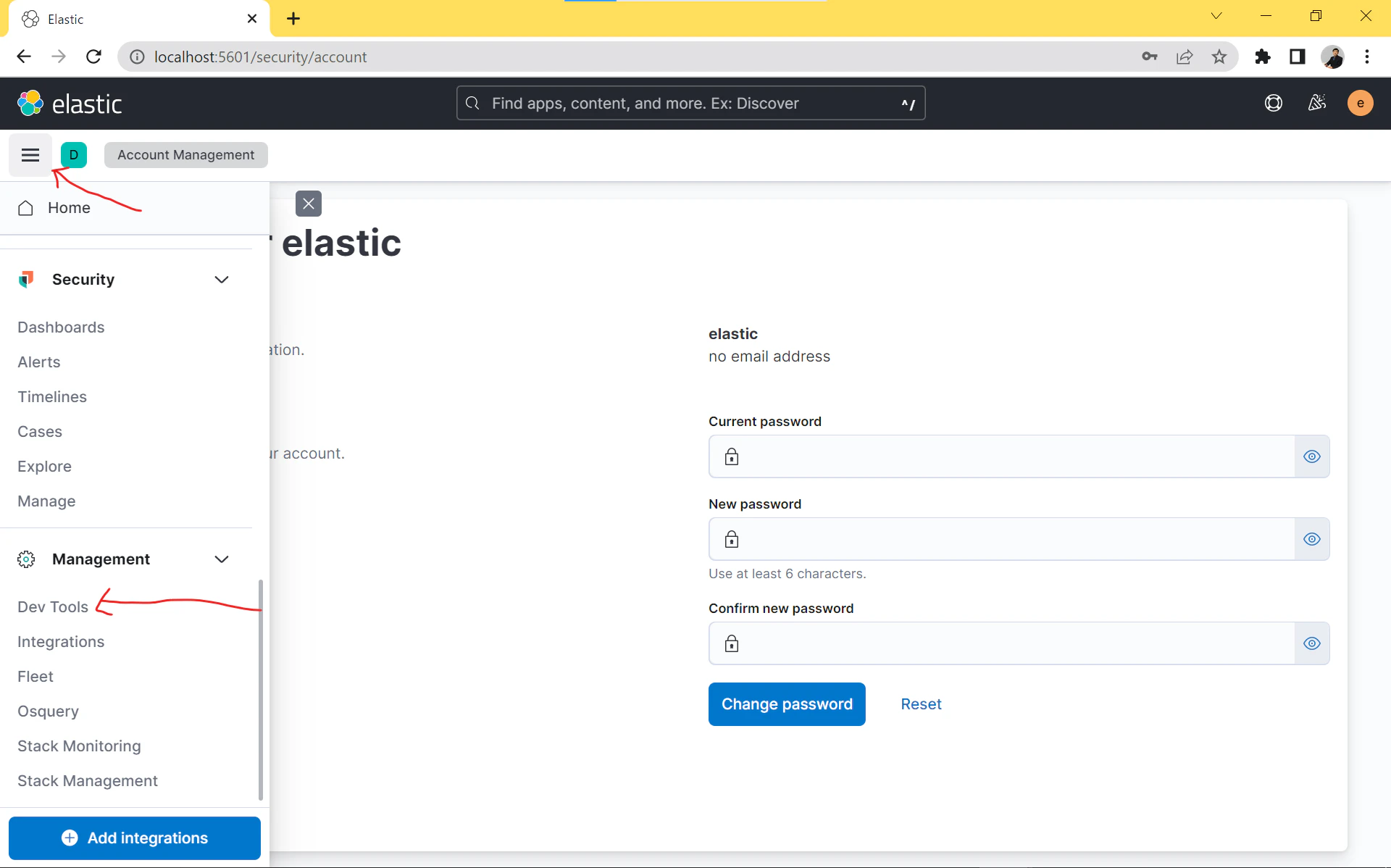The image size is (1391, 868).
Task: Go to Stack Management
Action: [x=88, y=781]
